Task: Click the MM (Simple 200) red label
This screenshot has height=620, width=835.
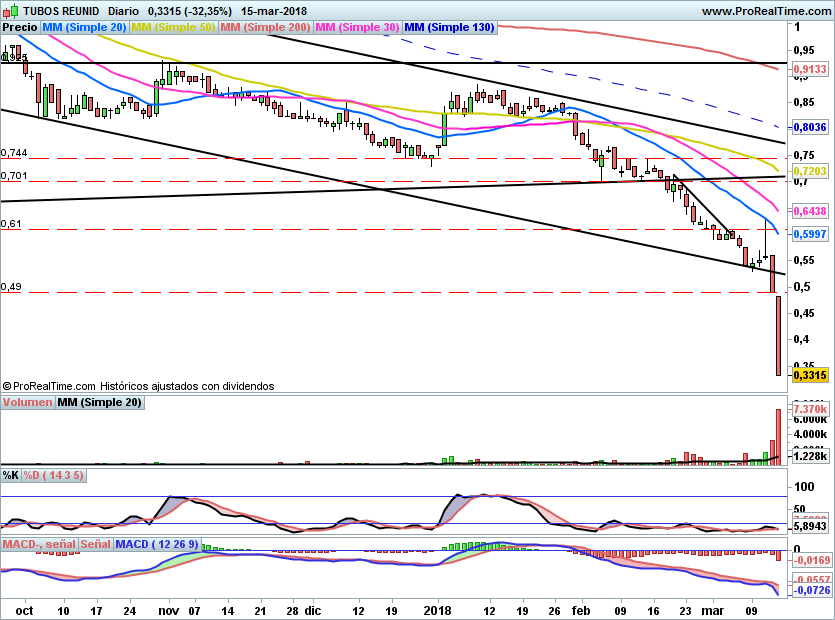Action: pyautogui.click(x=265, y=27)
